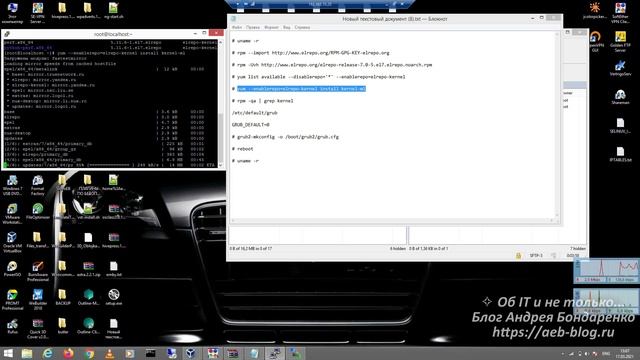This screenshot has height=360, width=640.
Task: Open the SoftEther VPN Client desktop icon
Action: pos(620,13)
